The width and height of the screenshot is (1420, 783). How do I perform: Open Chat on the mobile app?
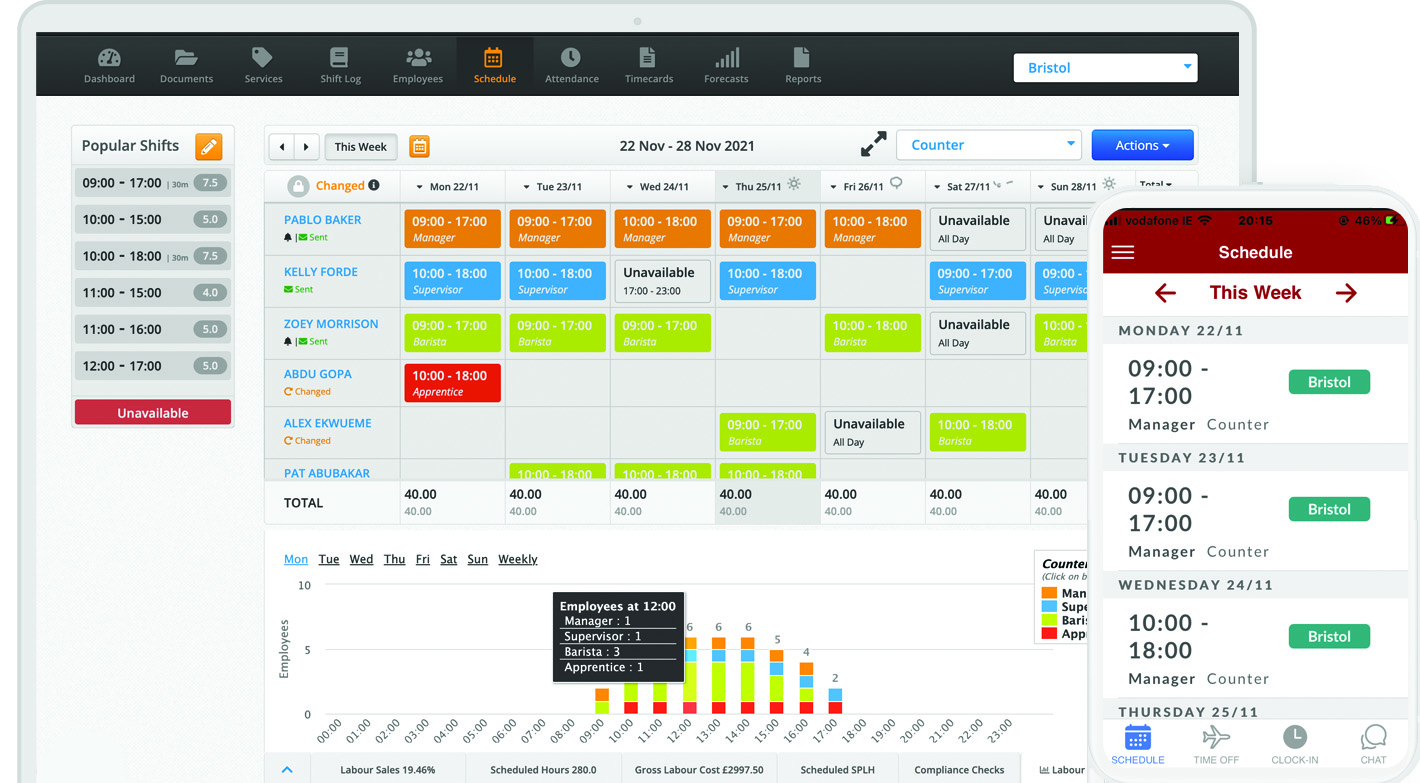pyautogui.click(x=1373, y=743)
